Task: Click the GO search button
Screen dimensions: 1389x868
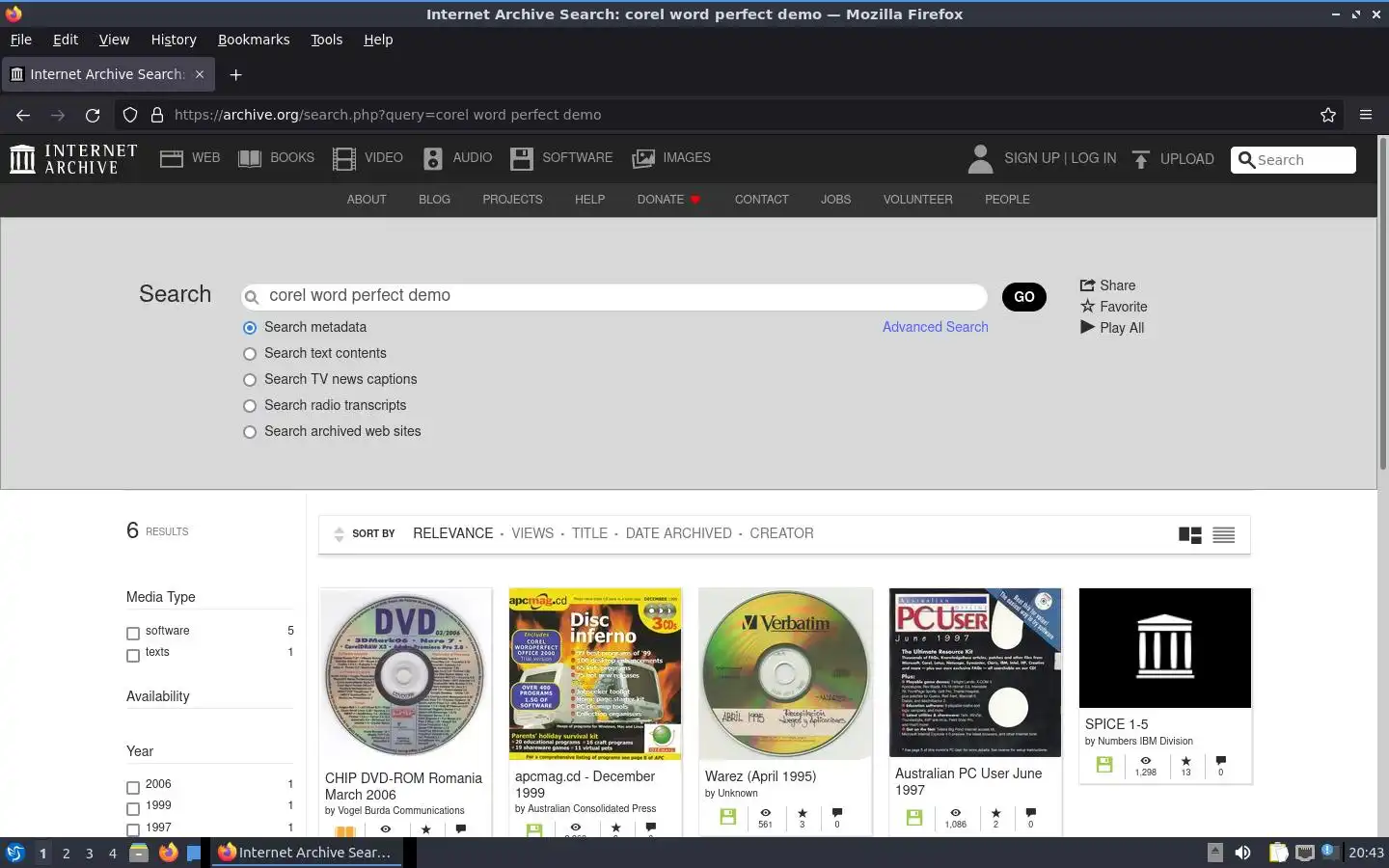Action: click(x=1024, y=297)
